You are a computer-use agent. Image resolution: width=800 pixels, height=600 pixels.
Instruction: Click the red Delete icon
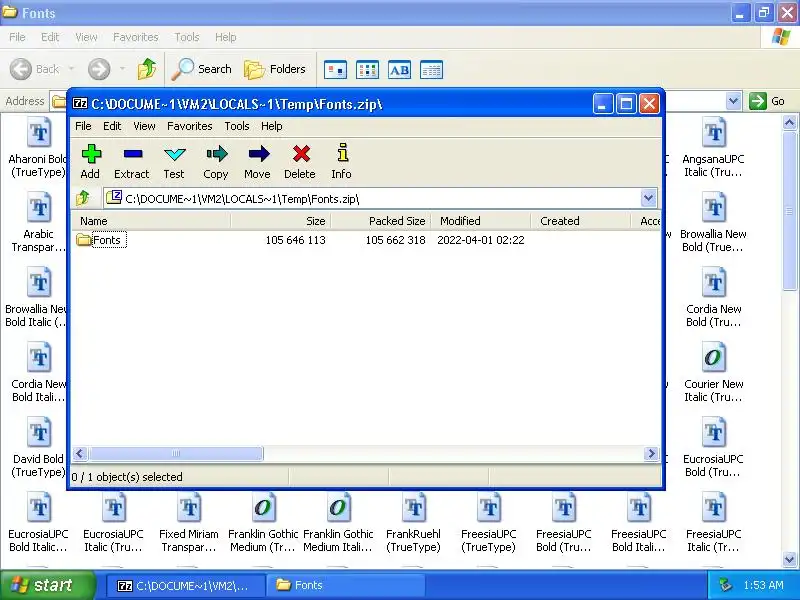[300, 161]
